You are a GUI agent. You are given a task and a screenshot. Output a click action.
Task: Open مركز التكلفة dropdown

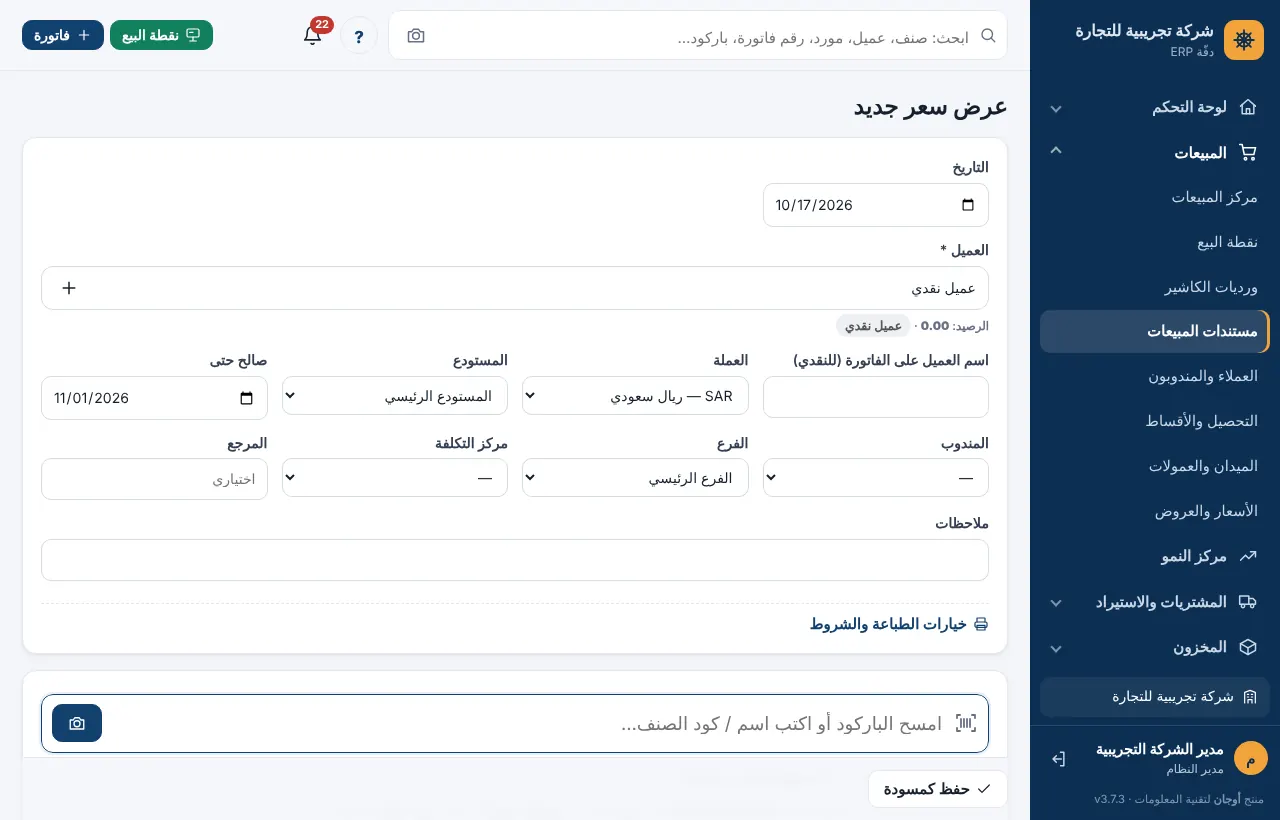click(x=395, y=478)
